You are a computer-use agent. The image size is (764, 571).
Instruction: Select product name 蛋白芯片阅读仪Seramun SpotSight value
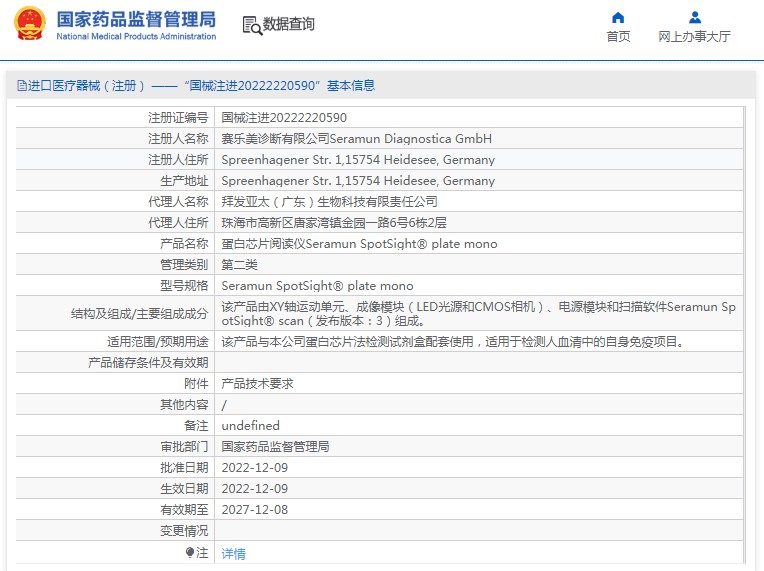pos(359,244)
